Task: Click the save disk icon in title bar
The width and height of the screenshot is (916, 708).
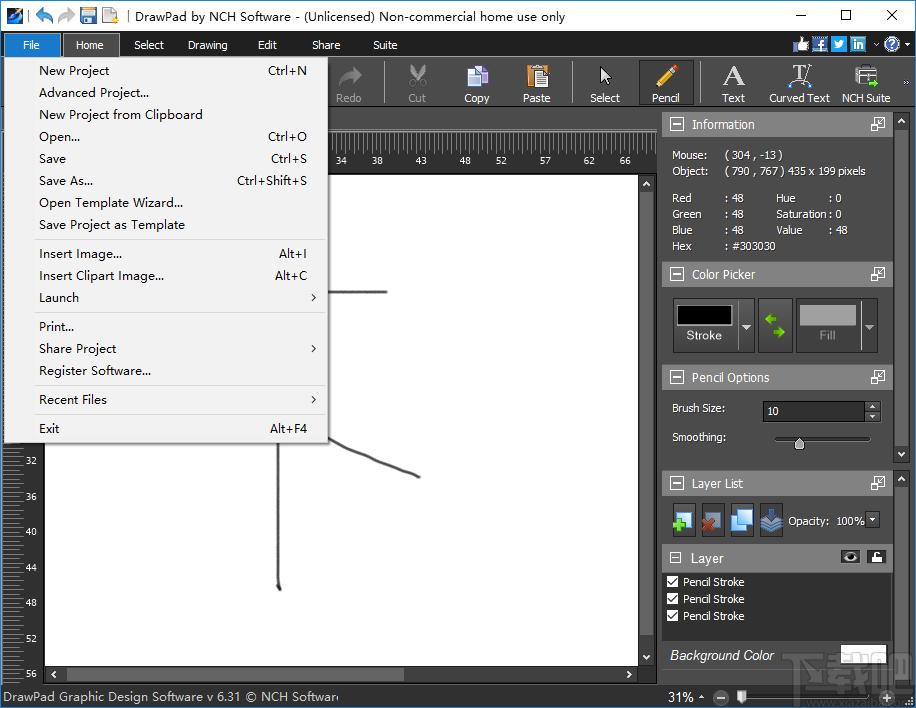Action: [x=88, y=15]
